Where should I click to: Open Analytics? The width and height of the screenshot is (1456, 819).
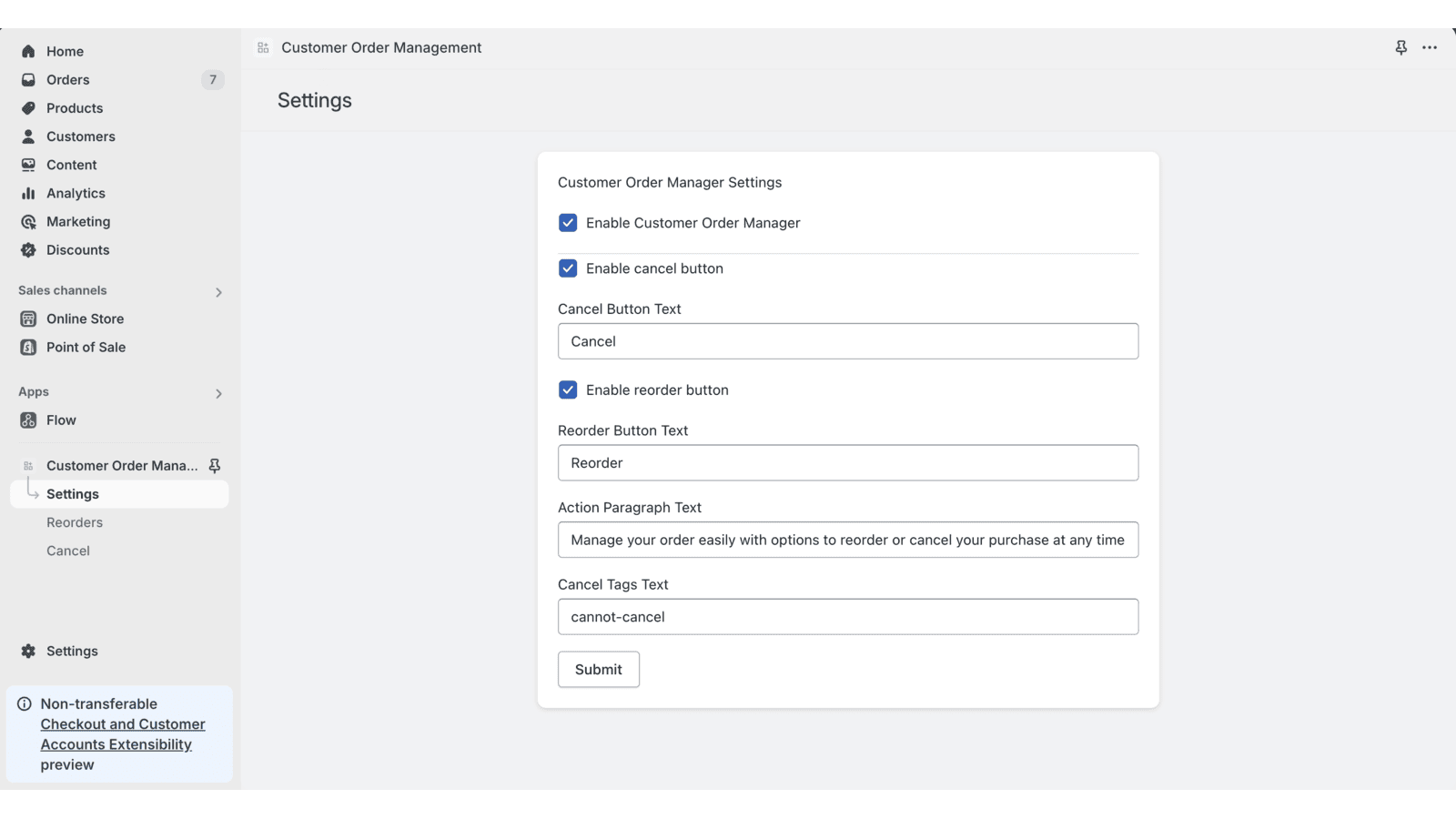tap(76, 193)
